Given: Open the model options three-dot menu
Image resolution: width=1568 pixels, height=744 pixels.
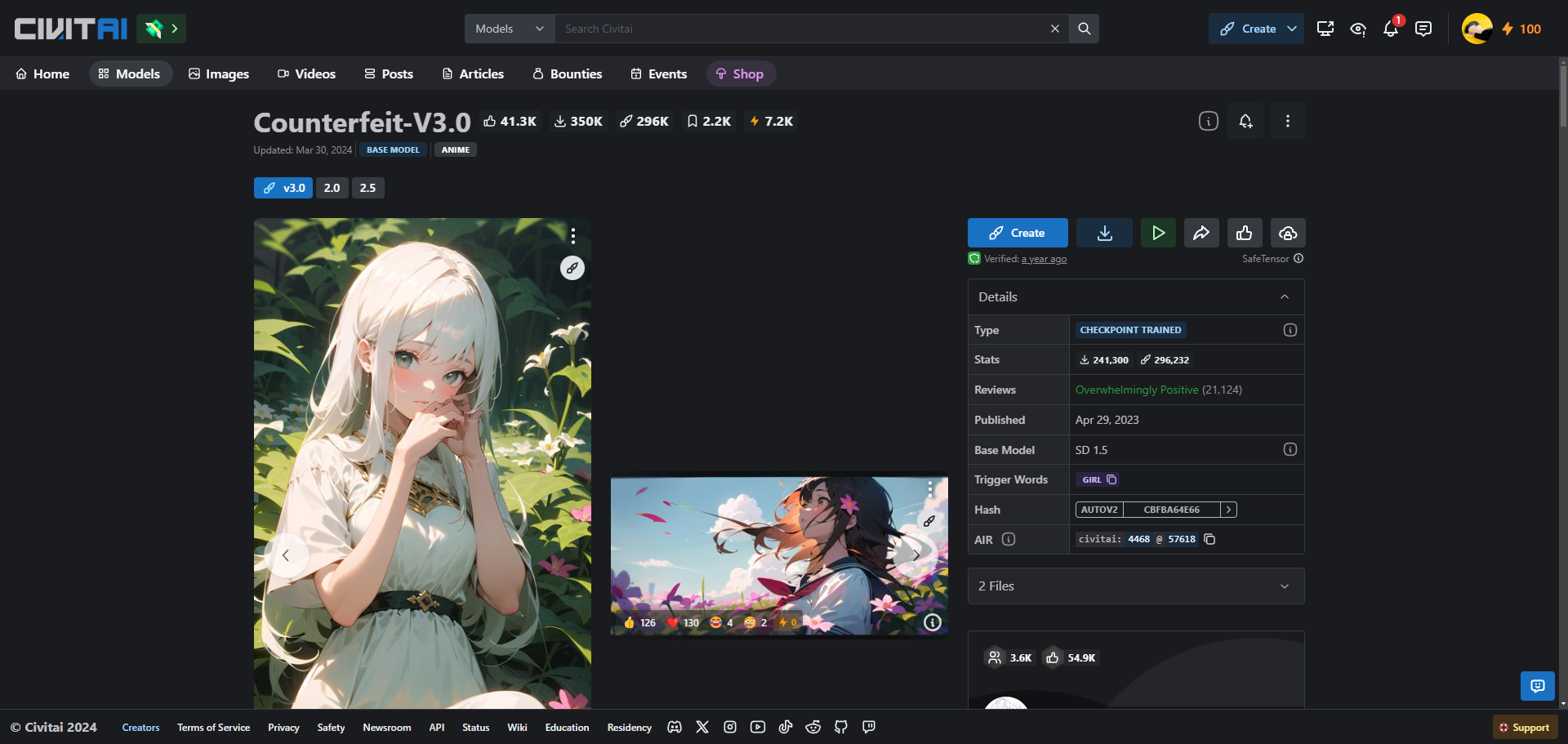Looking at the screenshot, I should [x=1288, y=121].
